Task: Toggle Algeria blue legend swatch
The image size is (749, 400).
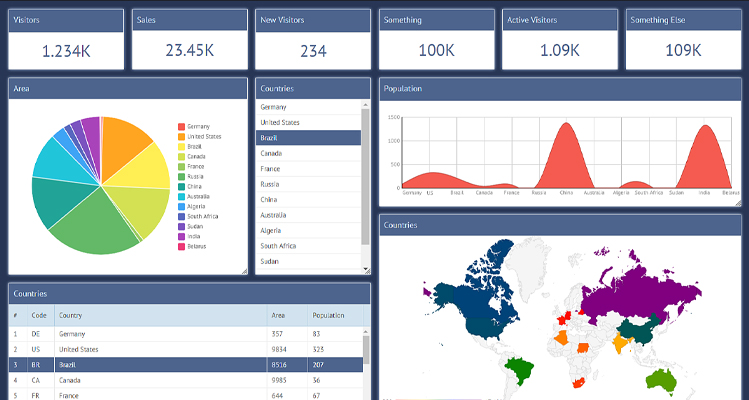Action: 182,207
